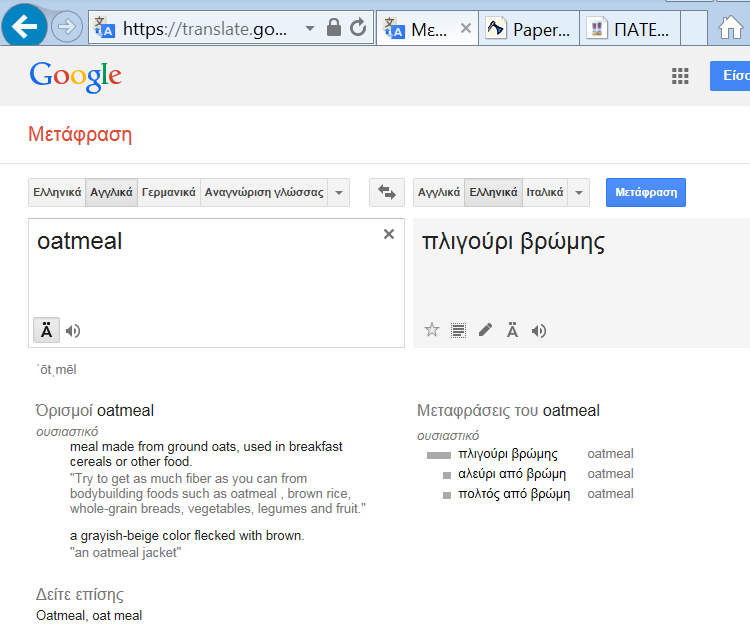
Task: Click the See also link oat meal
Action: (x=117, y=616)
